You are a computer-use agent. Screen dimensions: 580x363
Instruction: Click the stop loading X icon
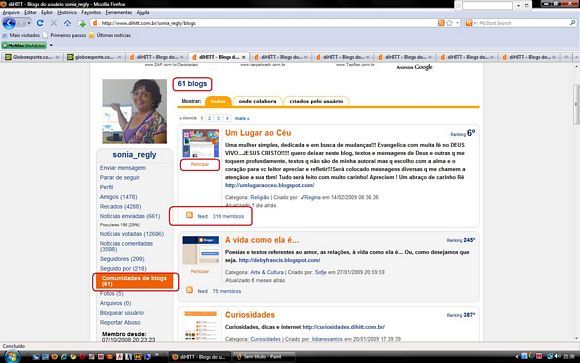tap(54, 23)
